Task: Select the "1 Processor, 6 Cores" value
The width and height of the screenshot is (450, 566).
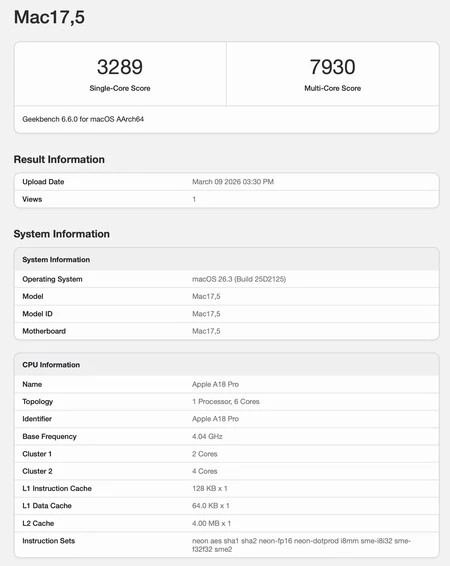Action: tap(226, 401)
